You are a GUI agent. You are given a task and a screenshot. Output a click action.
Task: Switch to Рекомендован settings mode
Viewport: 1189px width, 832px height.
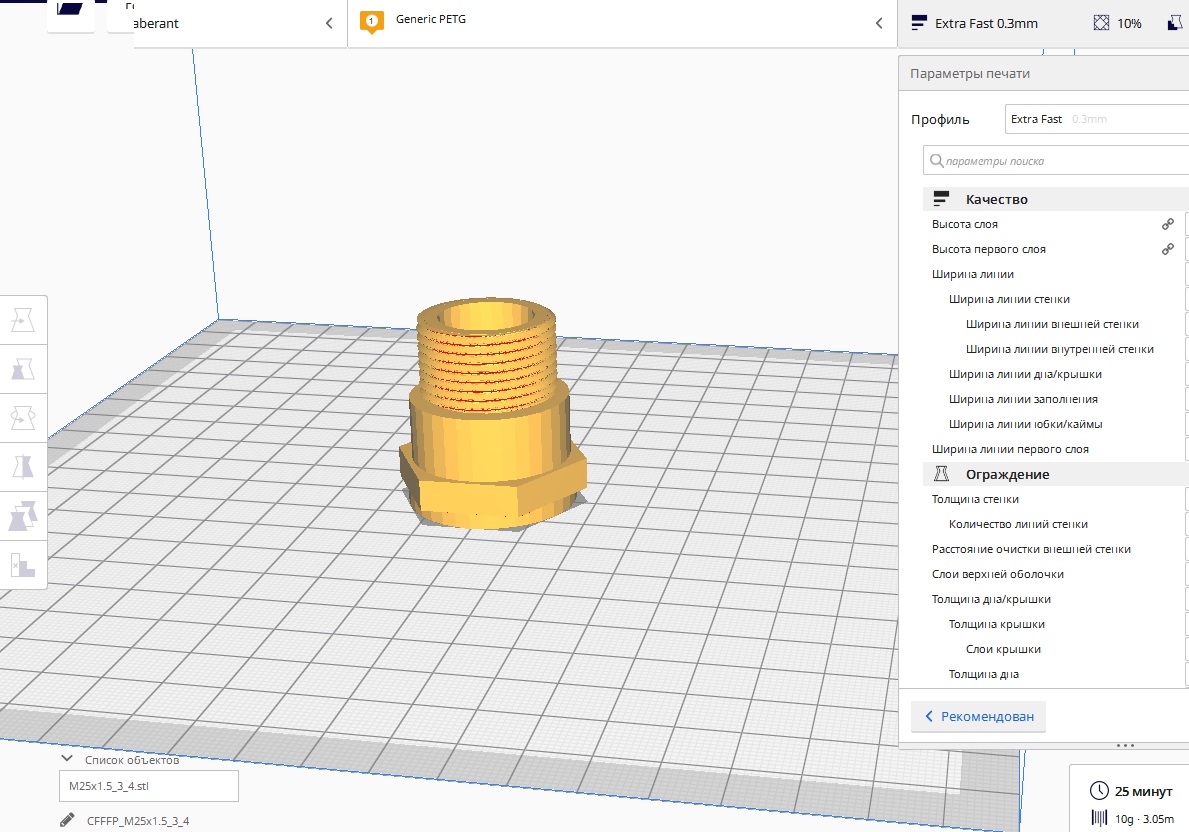click(978, 717)
